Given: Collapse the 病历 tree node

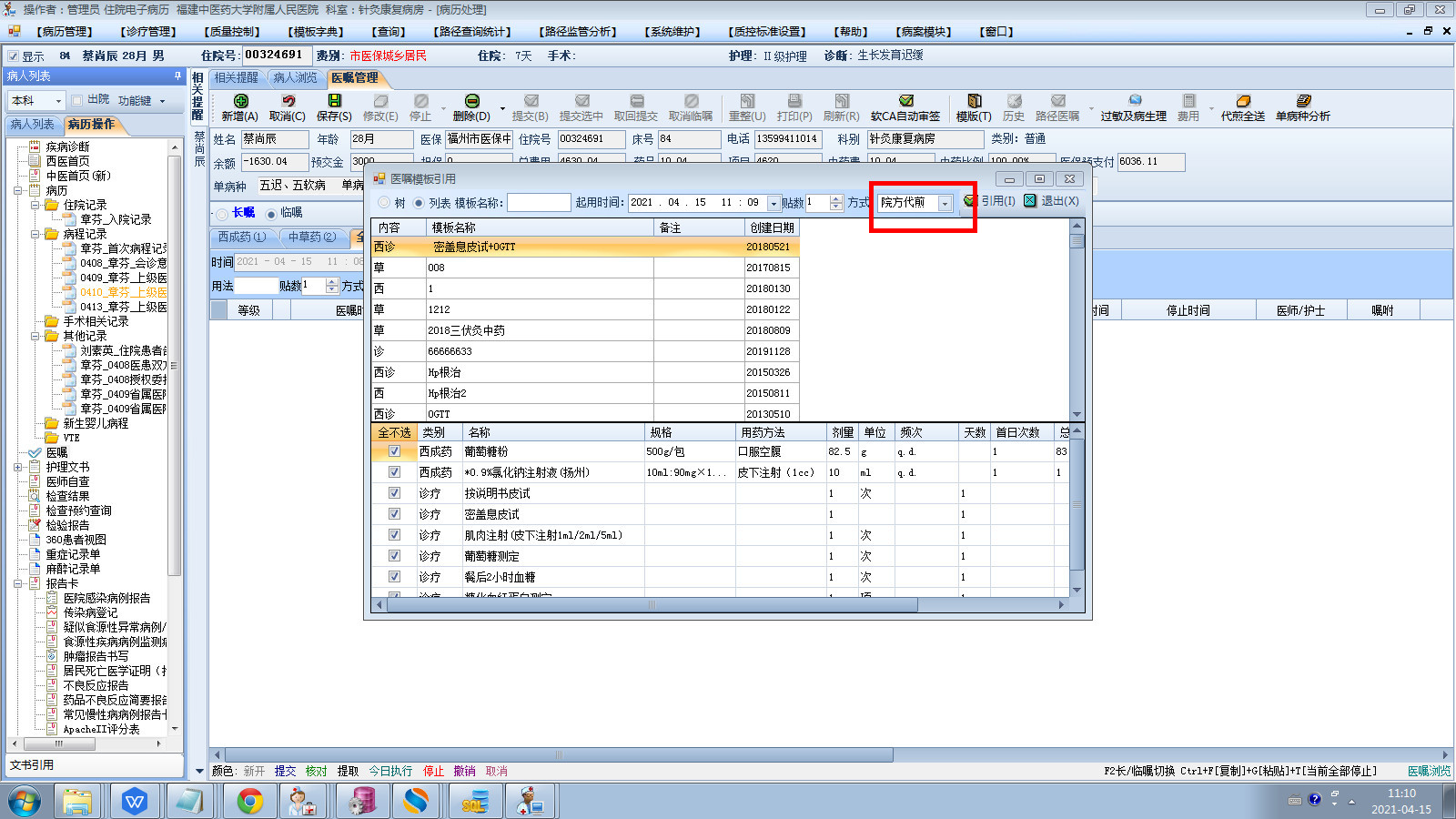Looking at the screenshot, I should pyautogui.click(x=18, y=191).
